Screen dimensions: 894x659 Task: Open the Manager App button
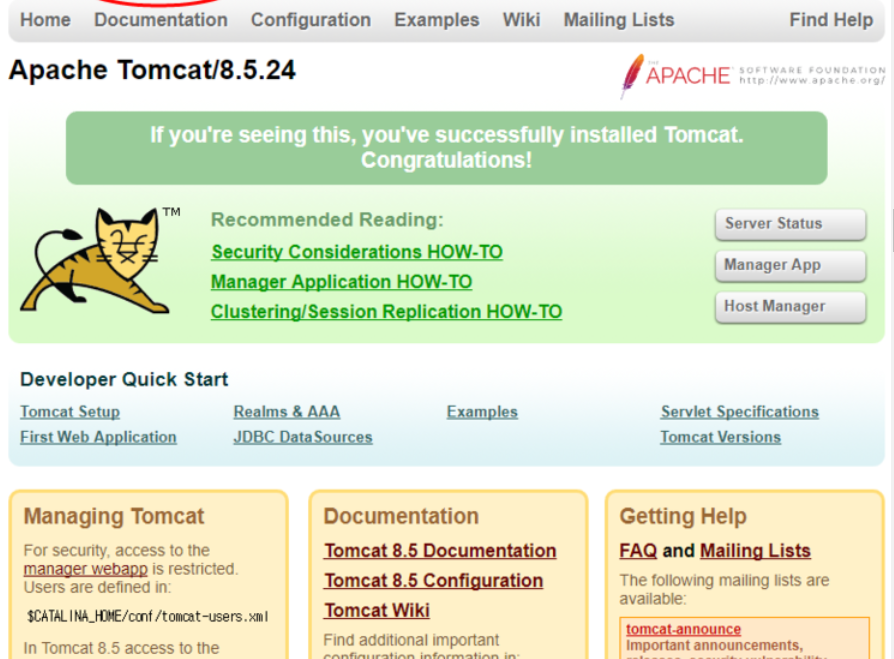(791, 266)
